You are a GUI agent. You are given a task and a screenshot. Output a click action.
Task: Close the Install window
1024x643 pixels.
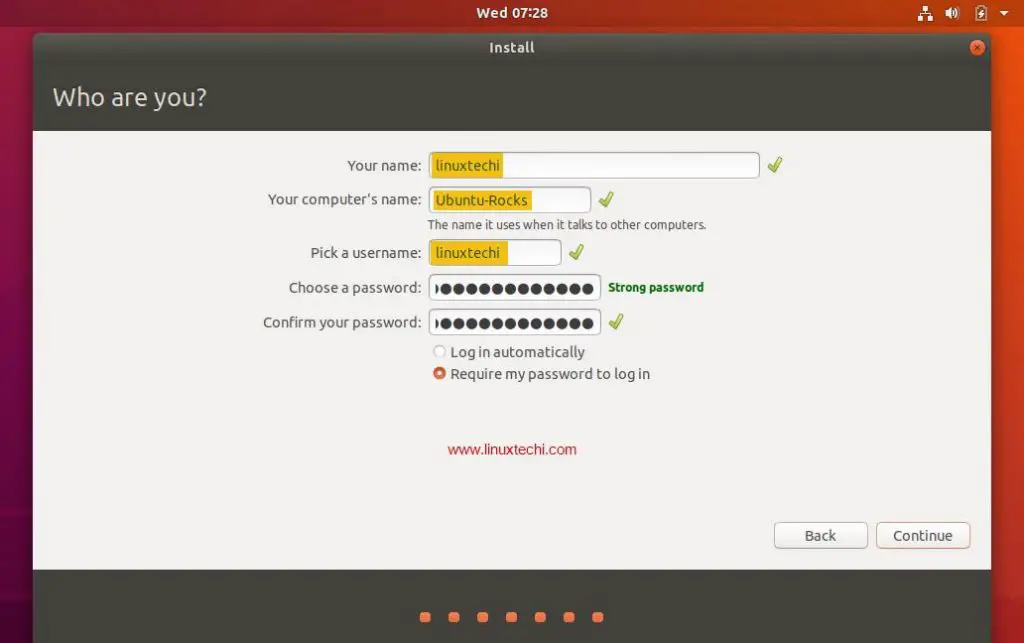click(x=977, y=48)
